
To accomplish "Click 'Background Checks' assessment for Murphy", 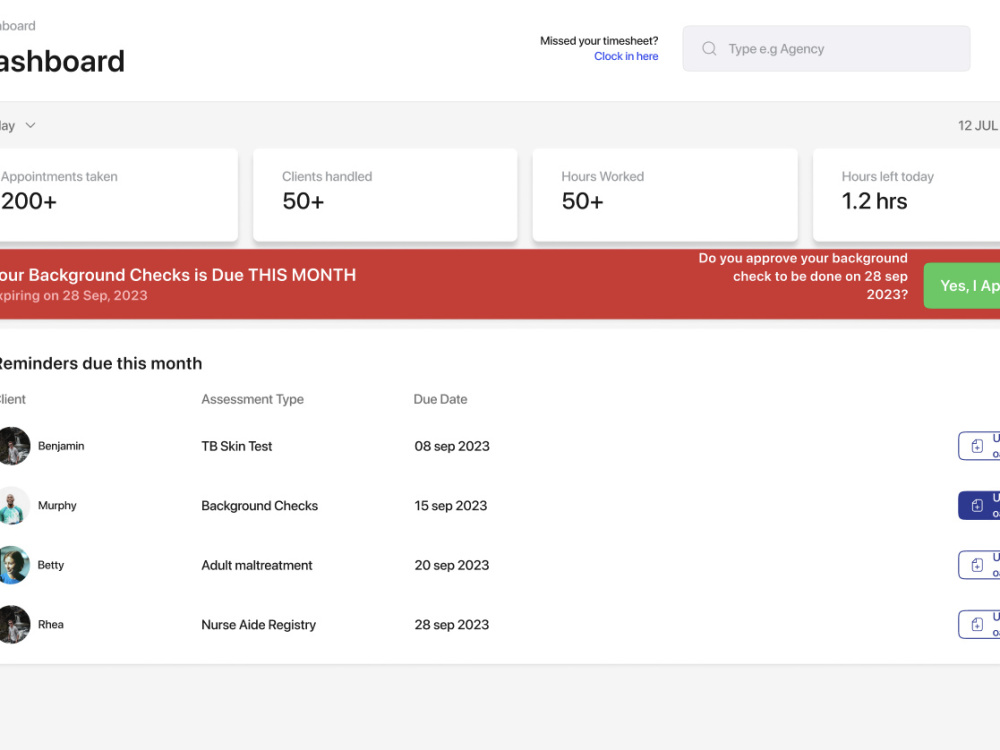I will 260,506.
